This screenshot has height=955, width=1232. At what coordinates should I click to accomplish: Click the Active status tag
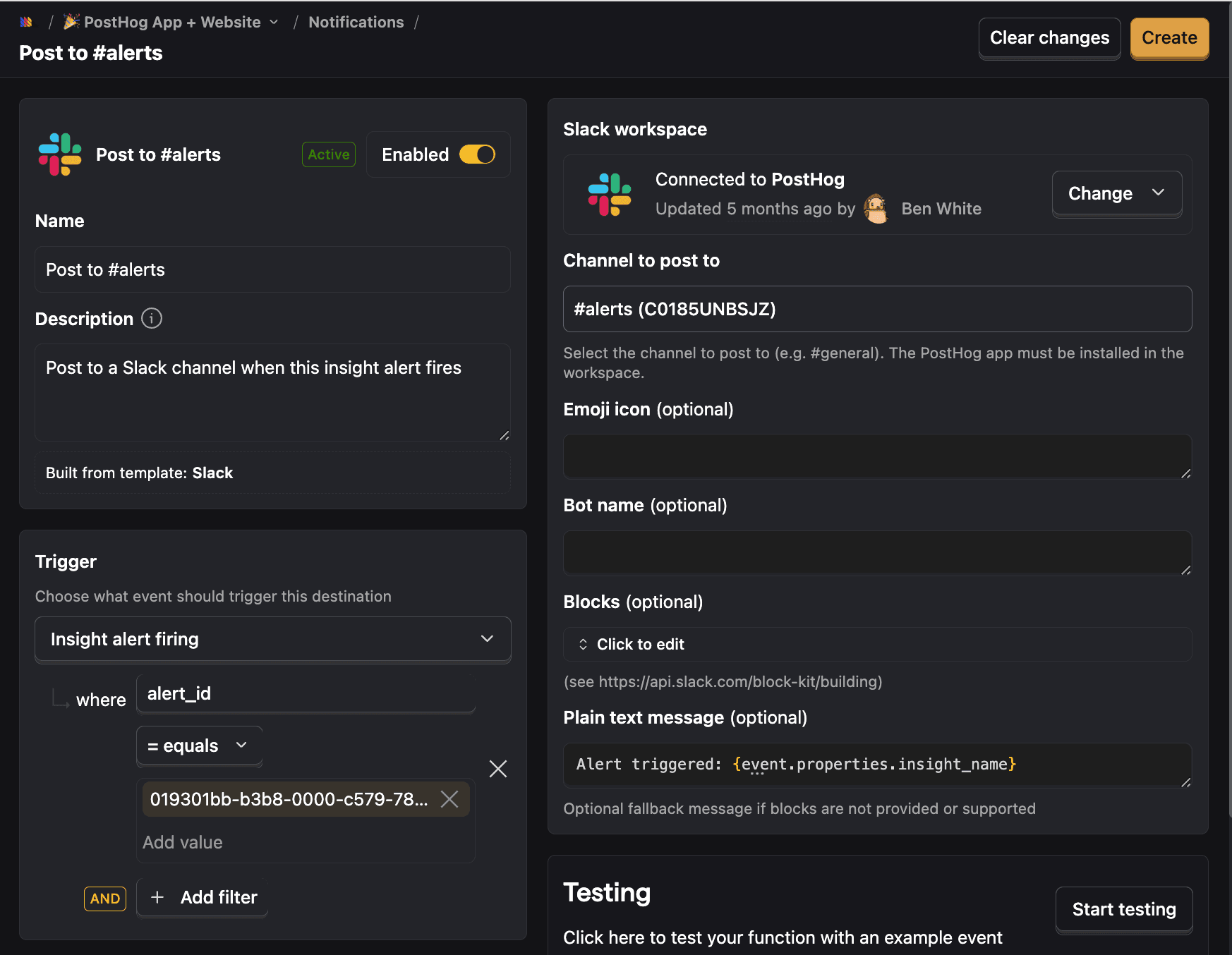tap(329, 154)
